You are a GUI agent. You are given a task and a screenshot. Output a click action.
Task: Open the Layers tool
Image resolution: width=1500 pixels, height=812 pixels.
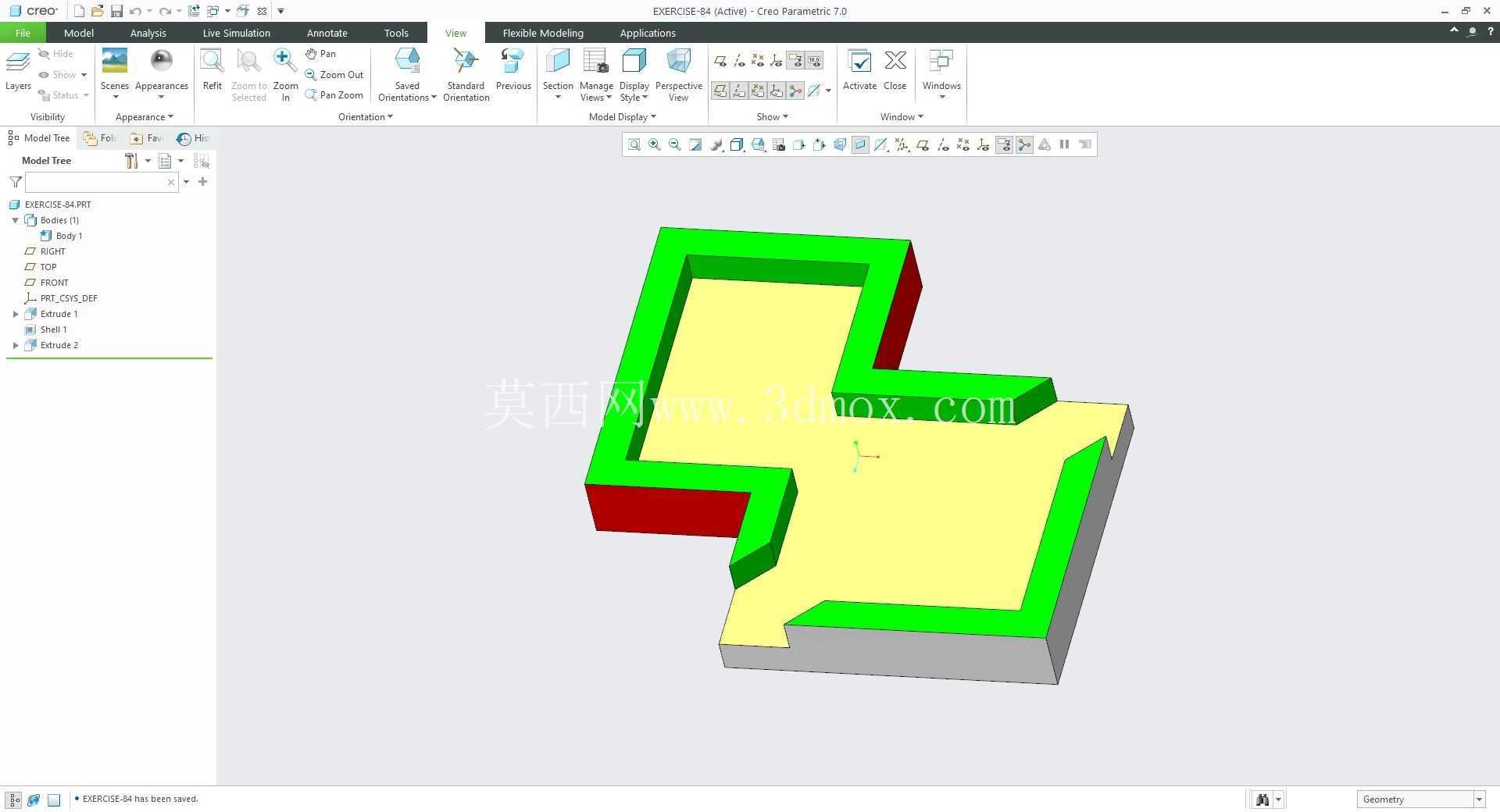(18, 70)
